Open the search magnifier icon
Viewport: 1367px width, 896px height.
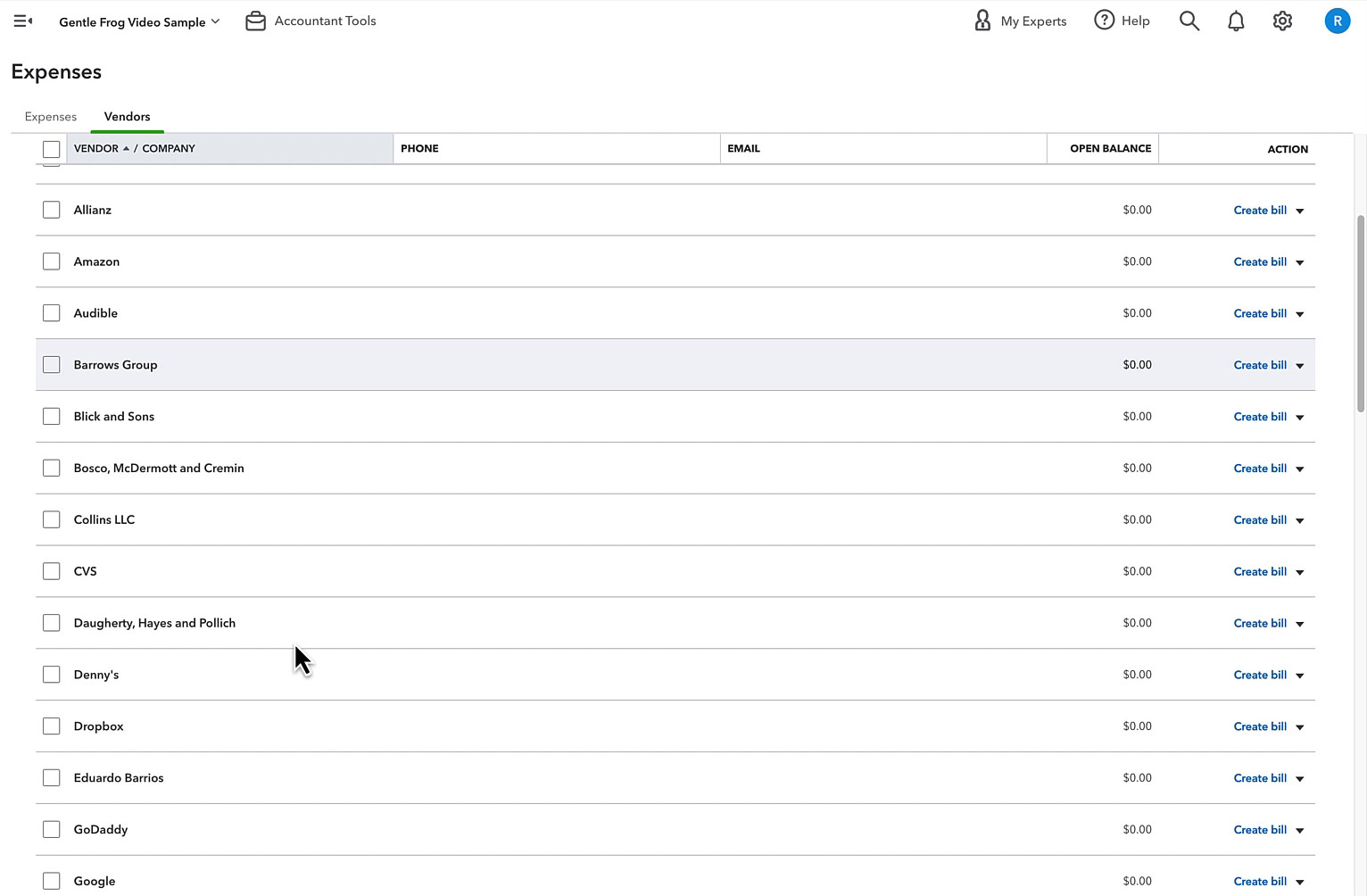point(1189,21)
